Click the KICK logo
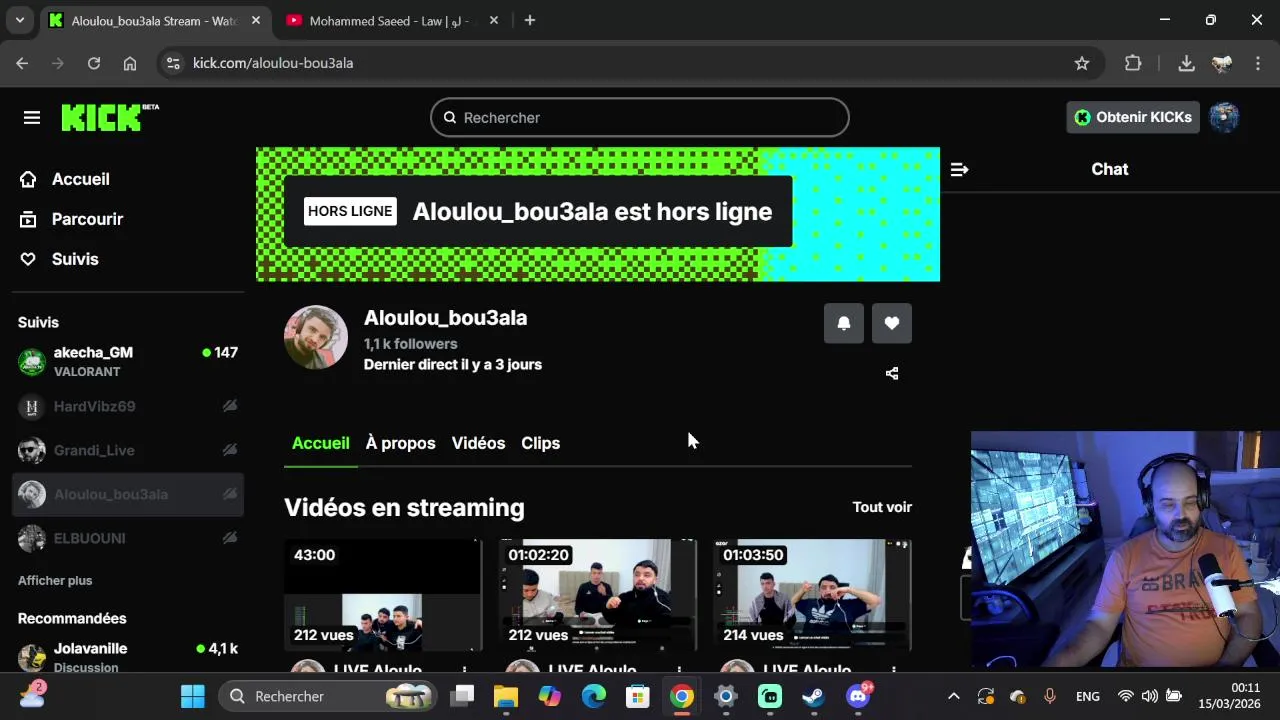Screen dimensions: 1280x720 (x=109, y=117)
